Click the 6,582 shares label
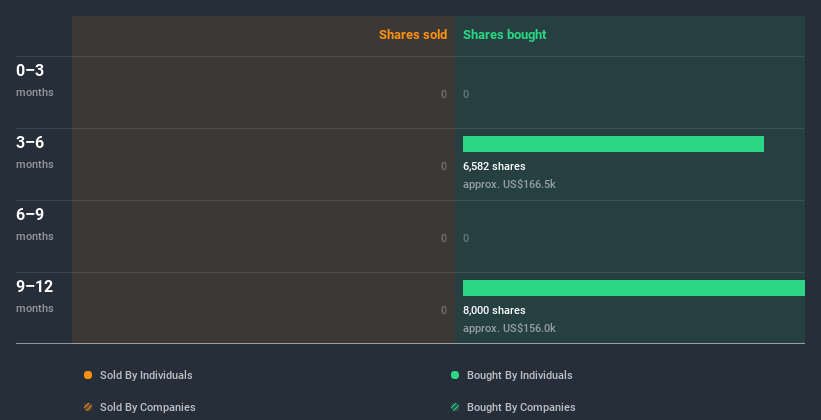 pos(494,166)
